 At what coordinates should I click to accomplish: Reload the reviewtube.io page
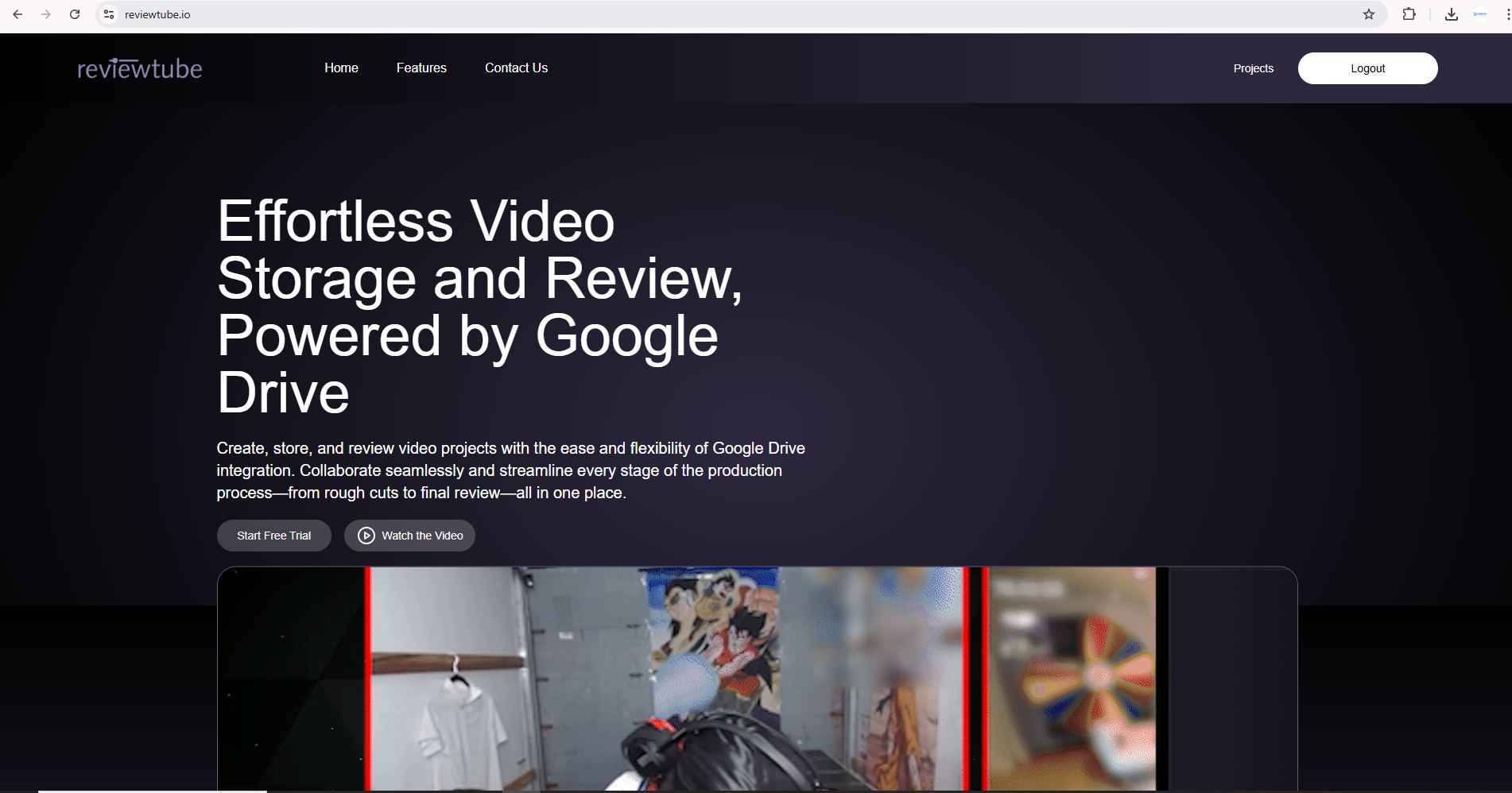[x=75, y=14]
